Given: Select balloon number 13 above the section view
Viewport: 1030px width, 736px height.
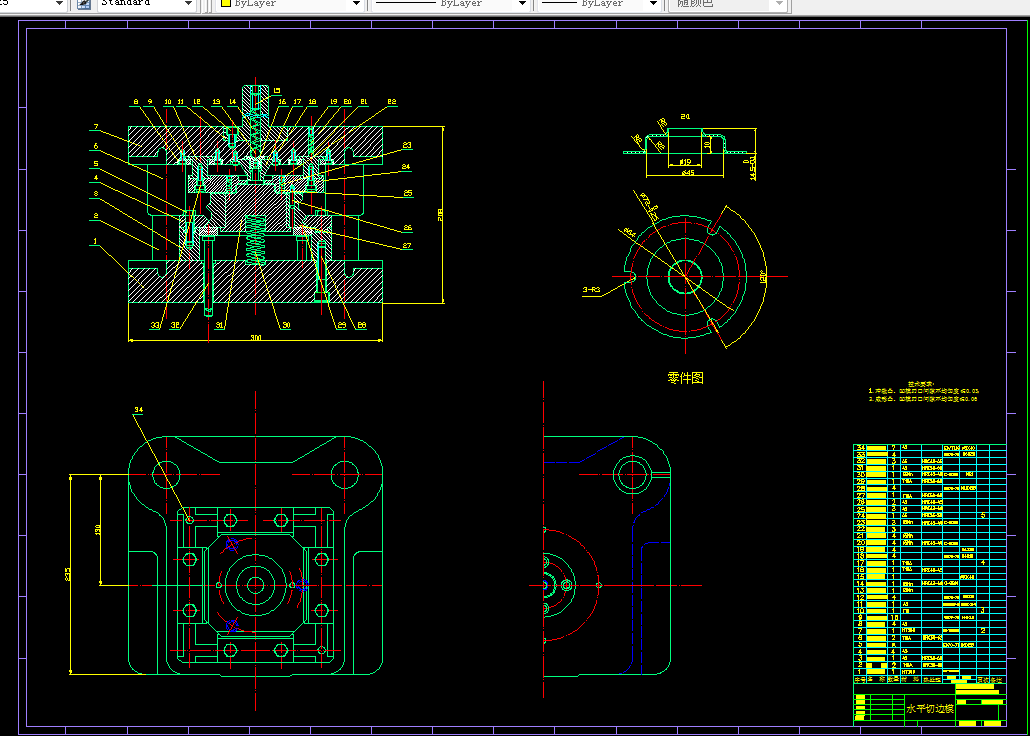Looking at the screenshot, I should click(x=217, y=102).
